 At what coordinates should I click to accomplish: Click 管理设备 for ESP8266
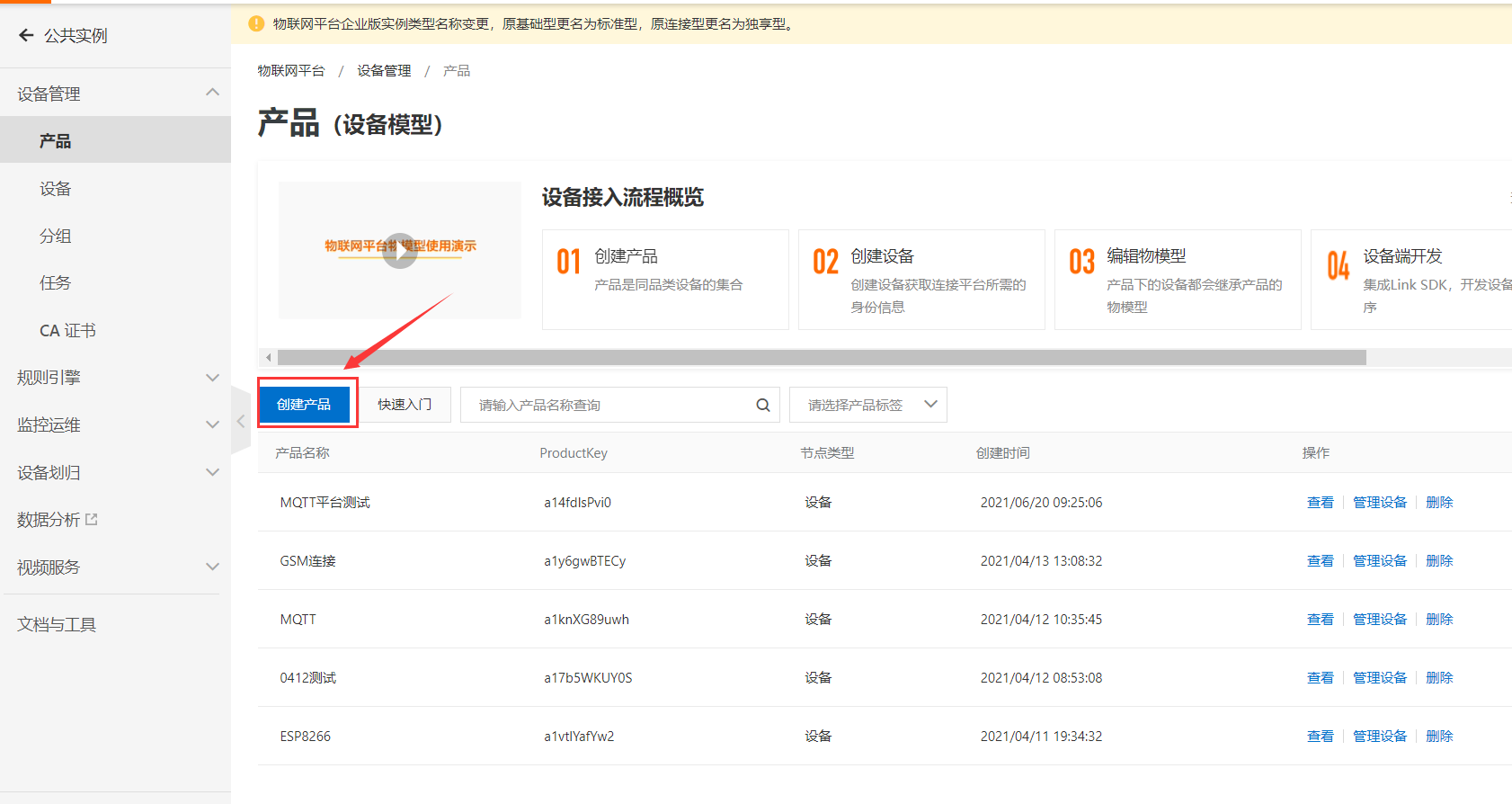[1380, 736]
